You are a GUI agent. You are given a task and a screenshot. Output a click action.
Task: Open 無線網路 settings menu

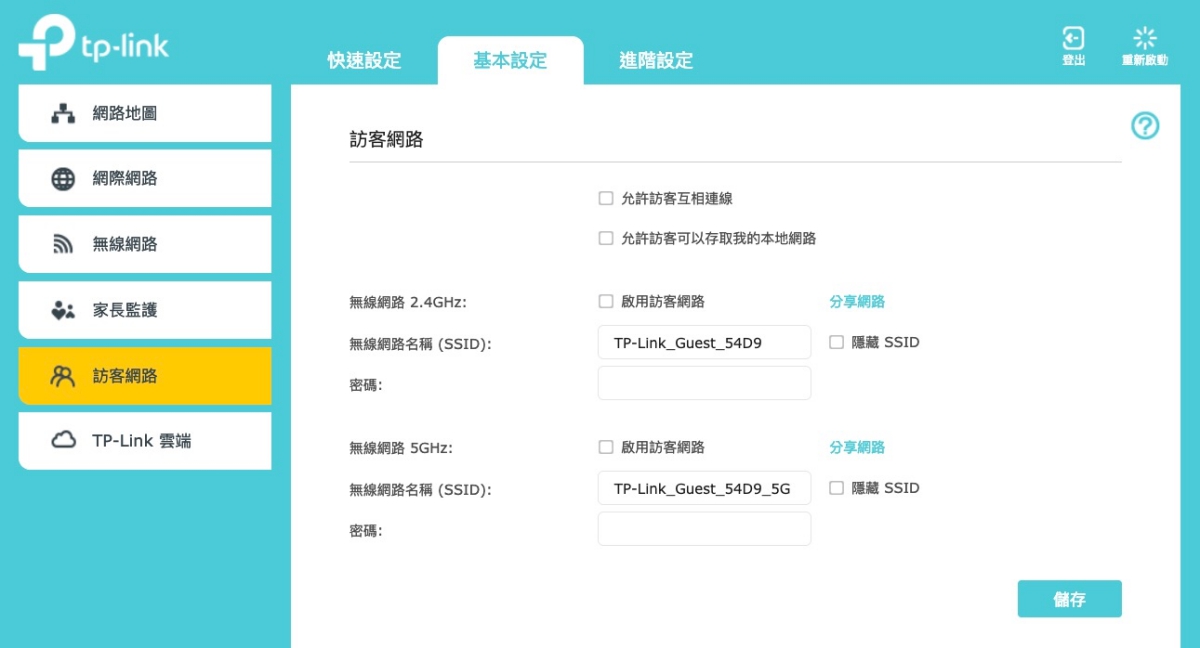(145, 244)
